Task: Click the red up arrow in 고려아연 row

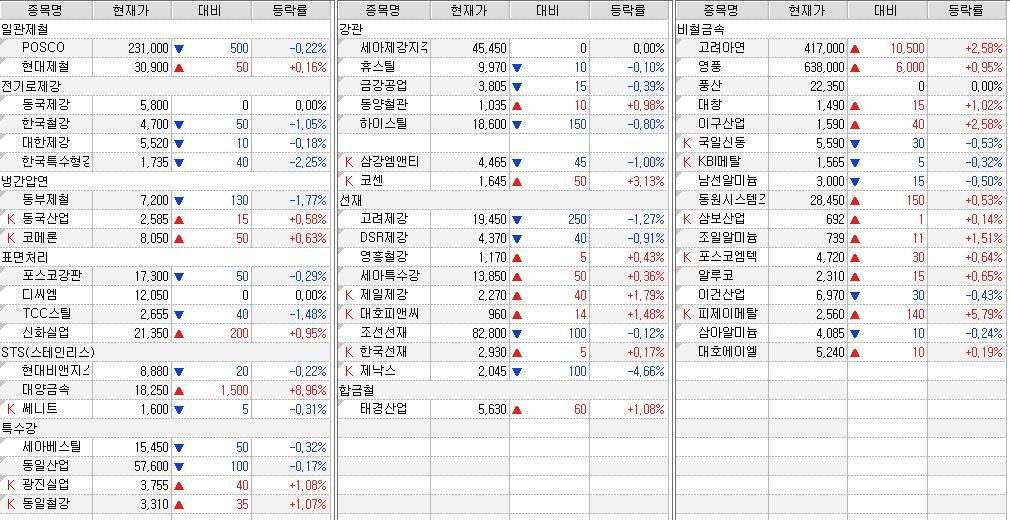Action: [855, 48]
